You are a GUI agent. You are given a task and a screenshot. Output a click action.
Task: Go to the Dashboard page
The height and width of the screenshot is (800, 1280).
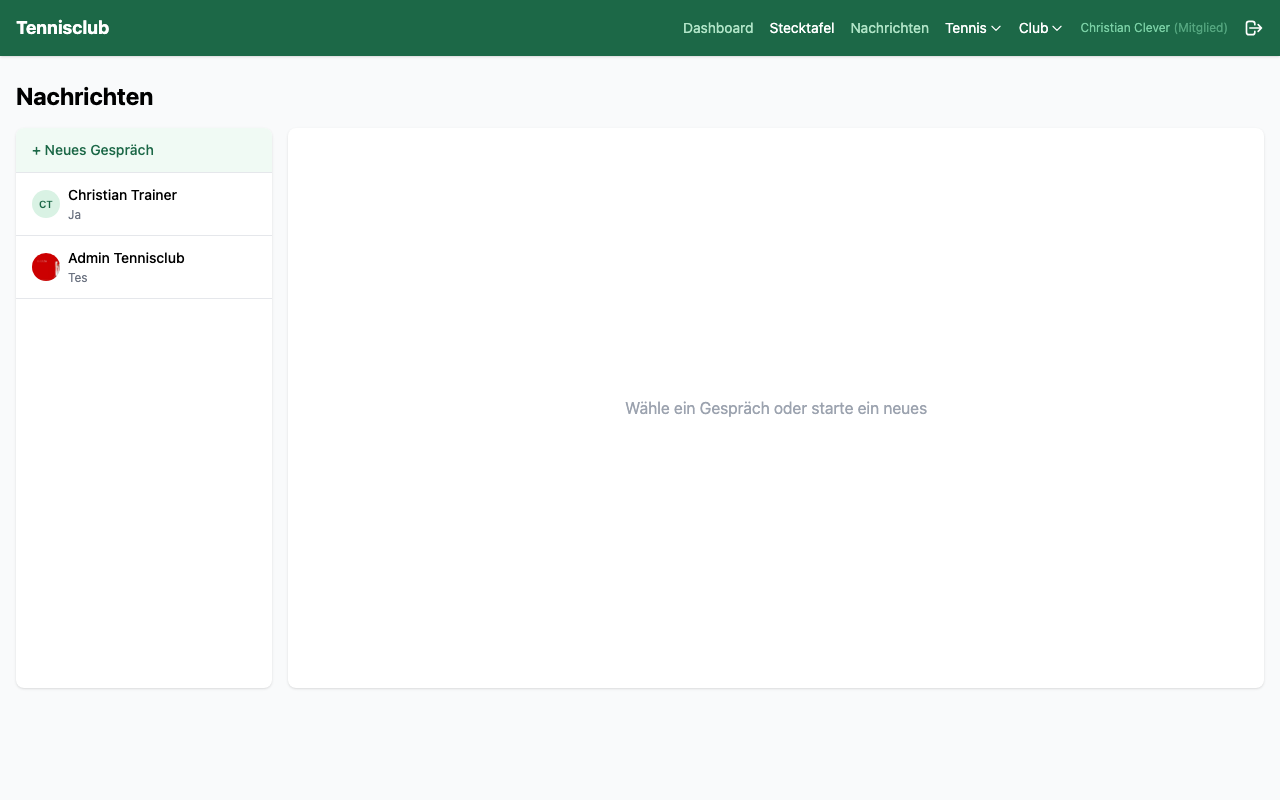tap(718, 28)
